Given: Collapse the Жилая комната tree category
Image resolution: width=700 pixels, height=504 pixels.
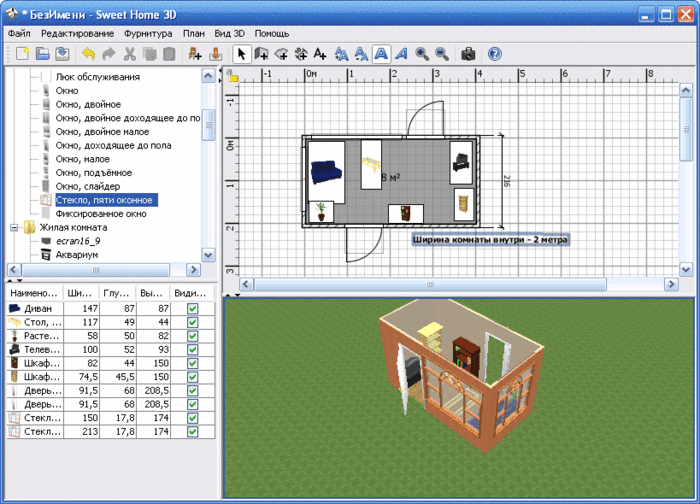Looking at the screenshot, I should click(x=14, y=228).
